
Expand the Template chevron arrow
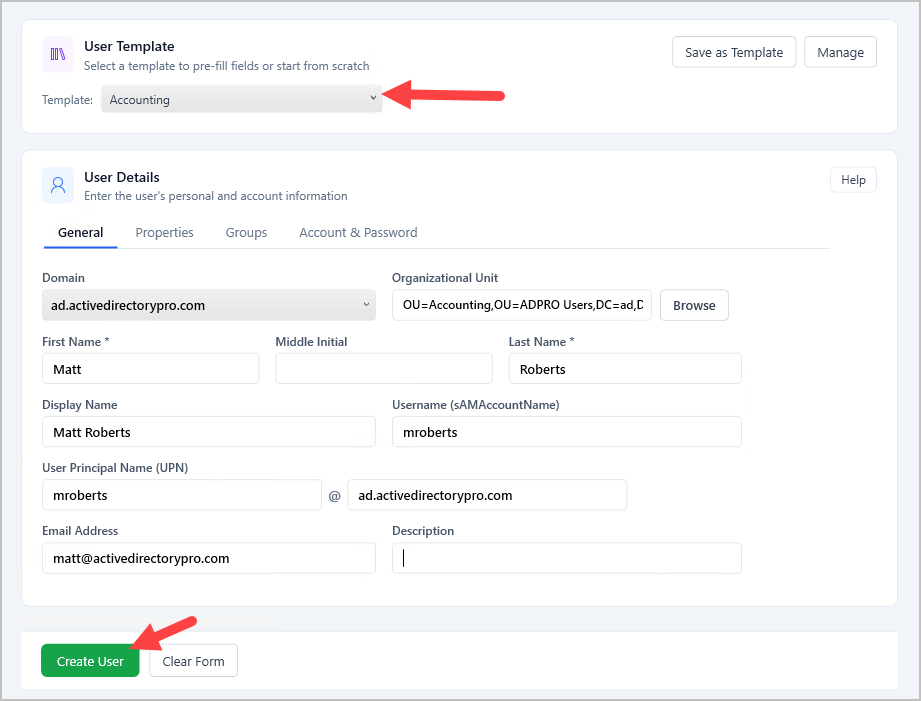point(372,99)
